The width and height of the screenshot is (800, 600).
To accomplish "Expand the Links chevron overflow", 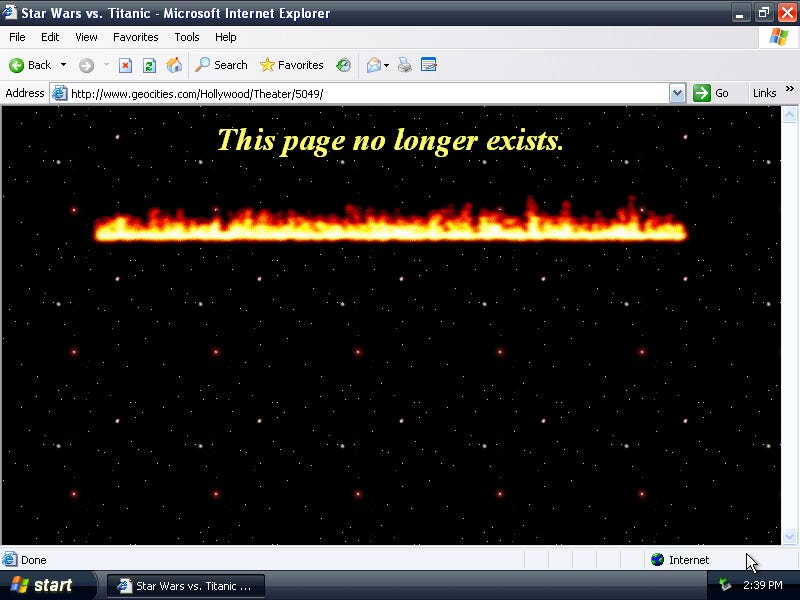I will [790, 89].
